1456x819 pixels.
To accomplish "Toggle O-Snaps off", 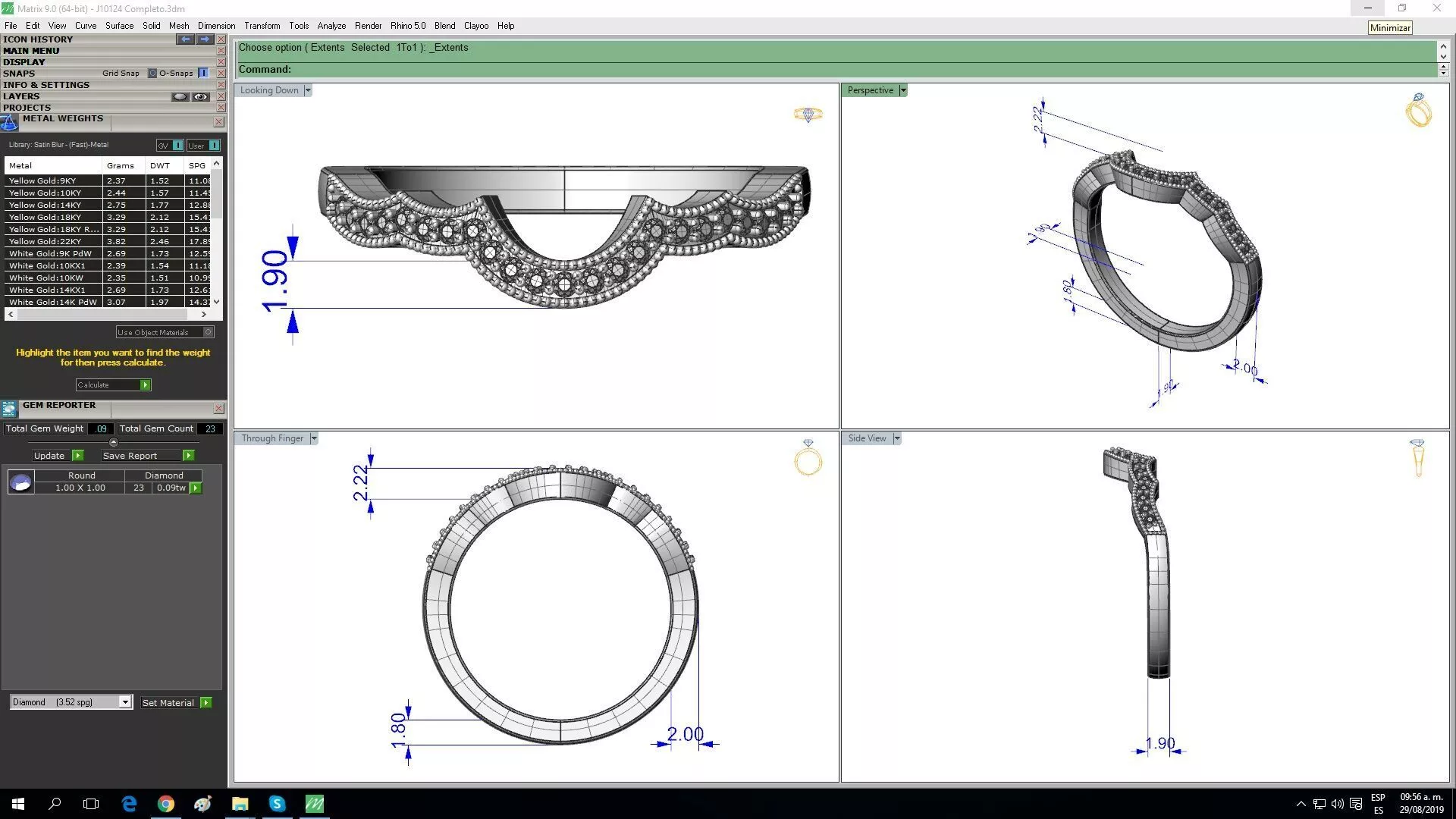I will [203, 74].
